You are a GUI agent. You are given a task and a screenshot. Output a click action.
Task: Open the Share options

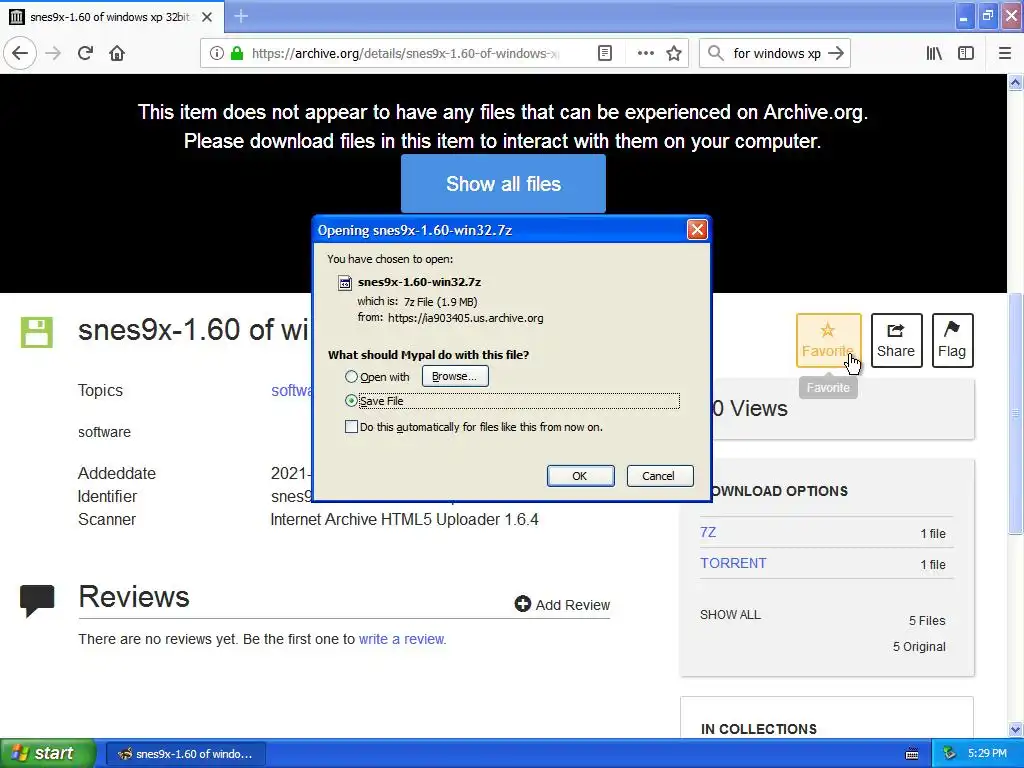pyautogui.click(x=896, y=340)
